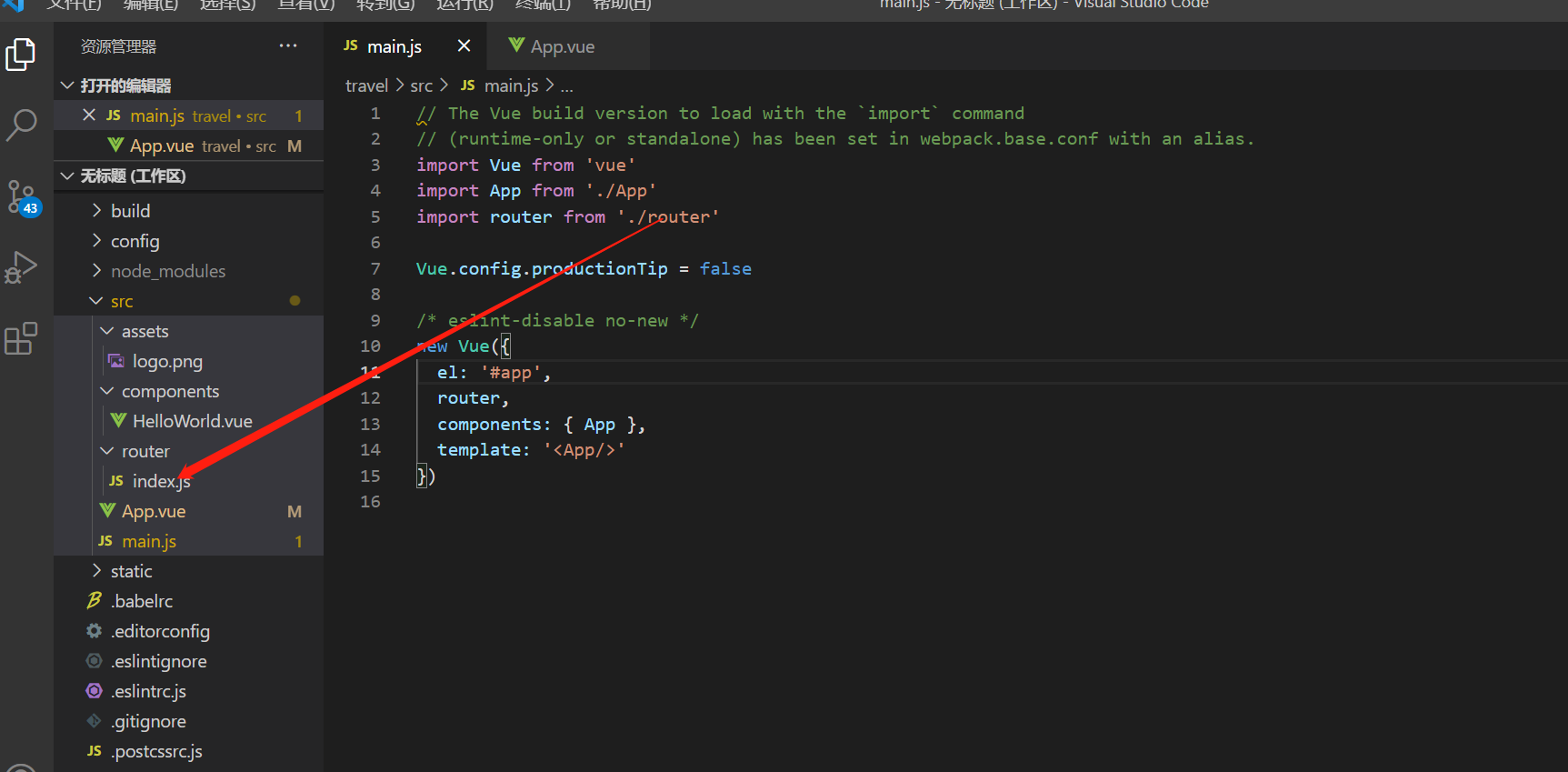Open App.vue under src folder
This screenshot has width=1568, height=772.
pyautogui.click(x=188, y=511)
